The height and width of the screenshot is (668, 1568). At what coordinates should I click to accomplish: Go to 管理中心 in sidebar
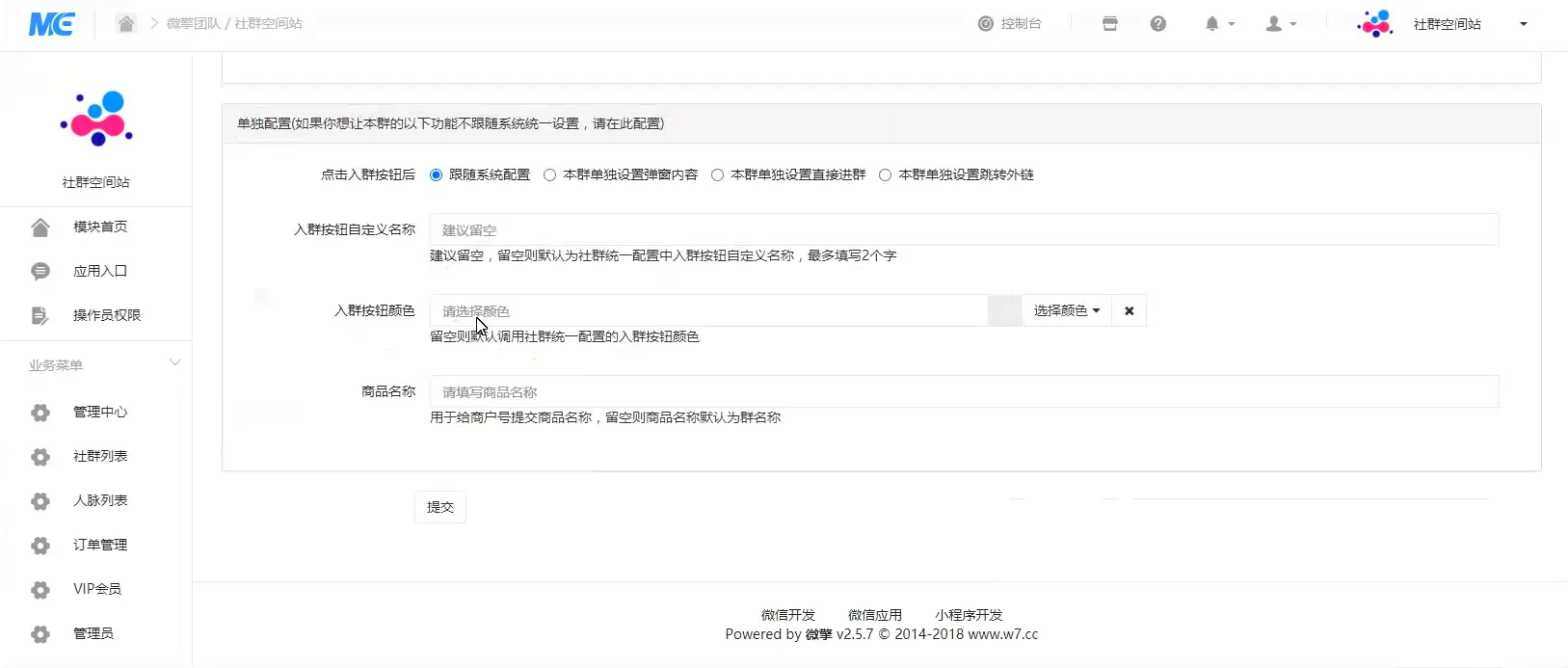click(x=100, y=413)
